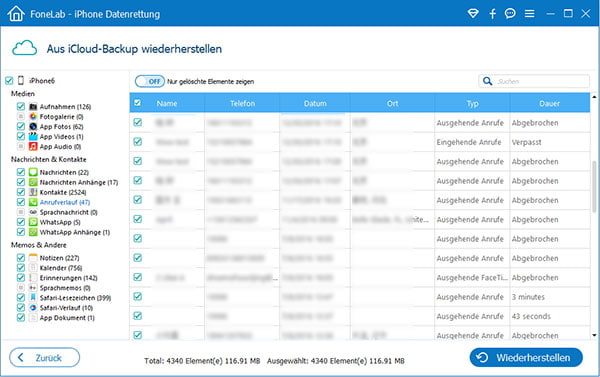Click the vertical scrollbar thumb of the table
Viewport: 600px width, 377px height.
coord(594,186)
